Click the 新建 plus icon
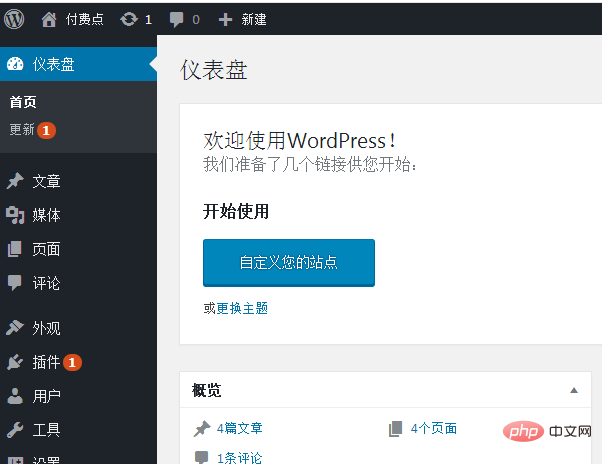This screenshot has width=602, height=464. pyautogui.click(x=225, y=18)
